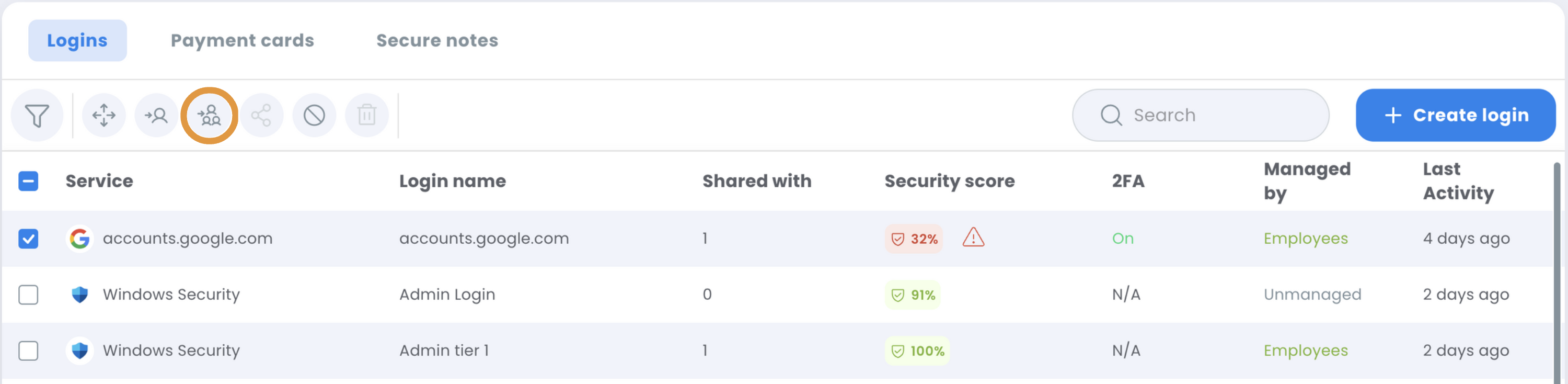Click the Create login button
This screenshot has width=1568, height=384.
[x=1456, y=115]
